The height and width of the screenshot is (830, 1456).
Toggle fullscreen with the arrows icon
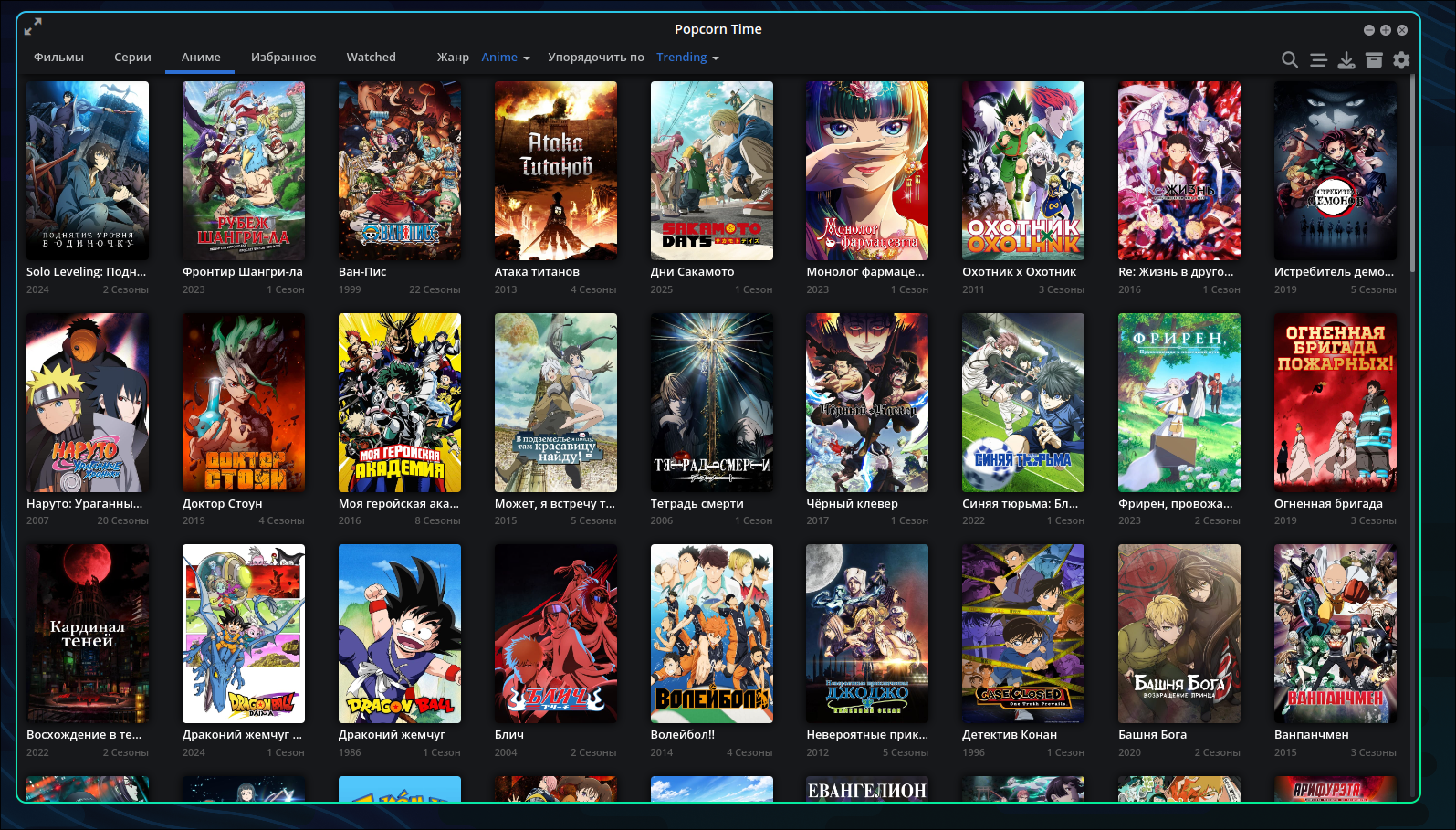click(33, 26)
